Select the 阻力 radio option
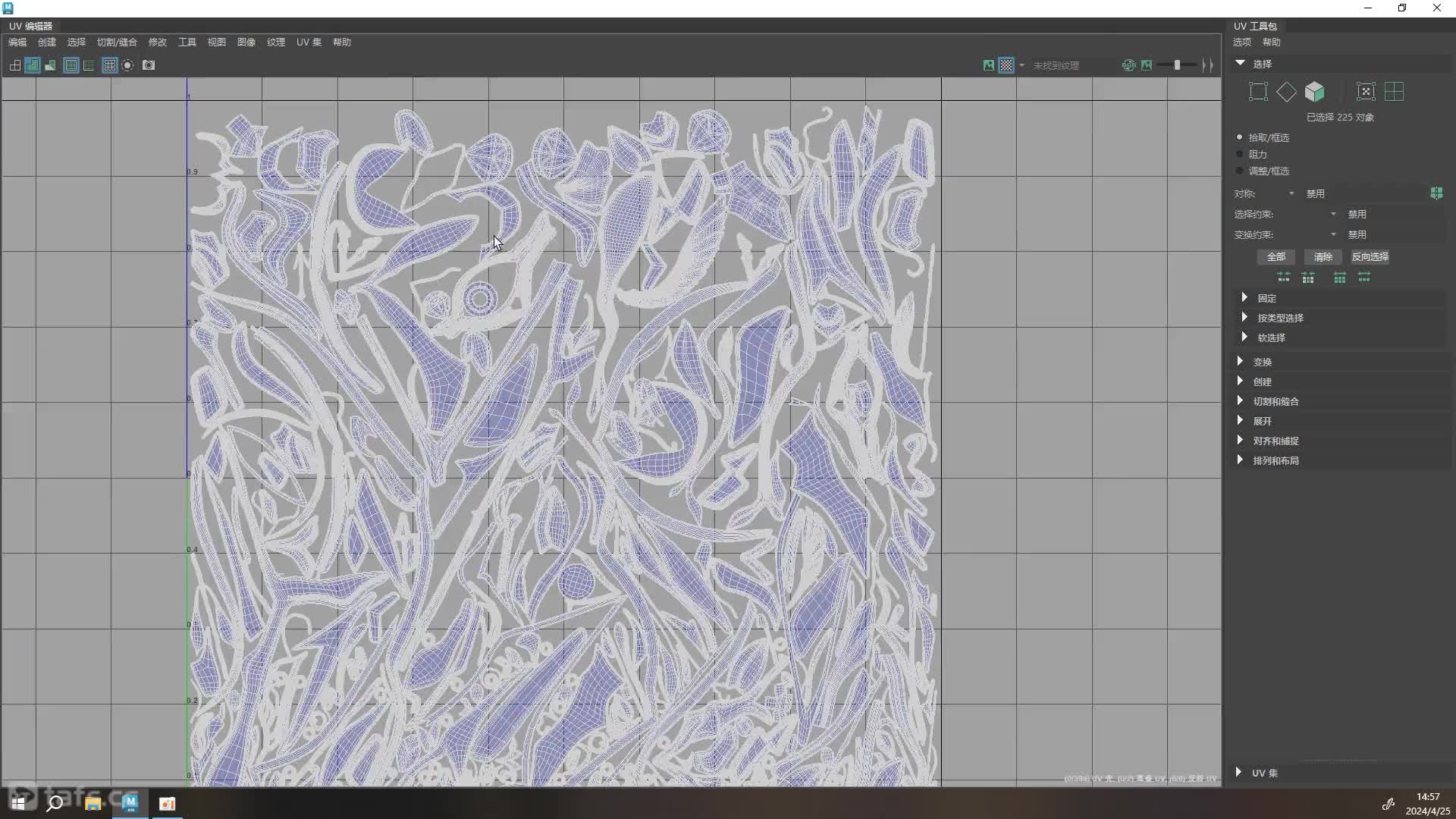Screen dimensions: 1456x819 pos(1240,154)
